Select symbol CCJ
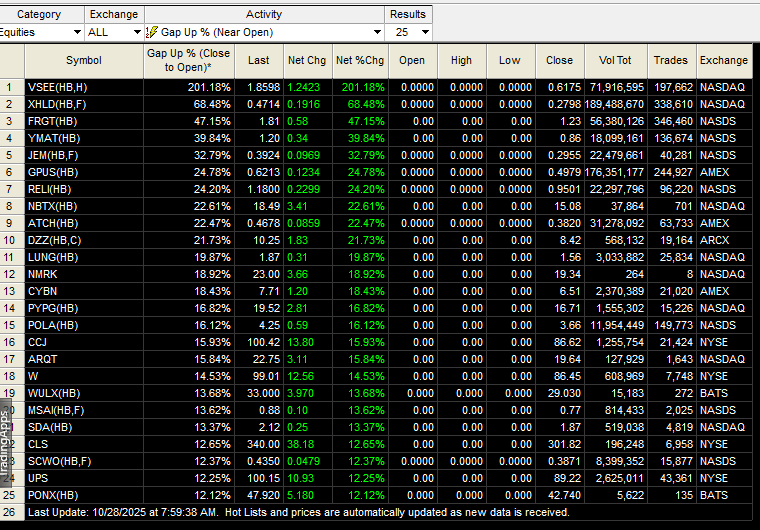Screen dimensions: 760x530 (x=37, y=342)
